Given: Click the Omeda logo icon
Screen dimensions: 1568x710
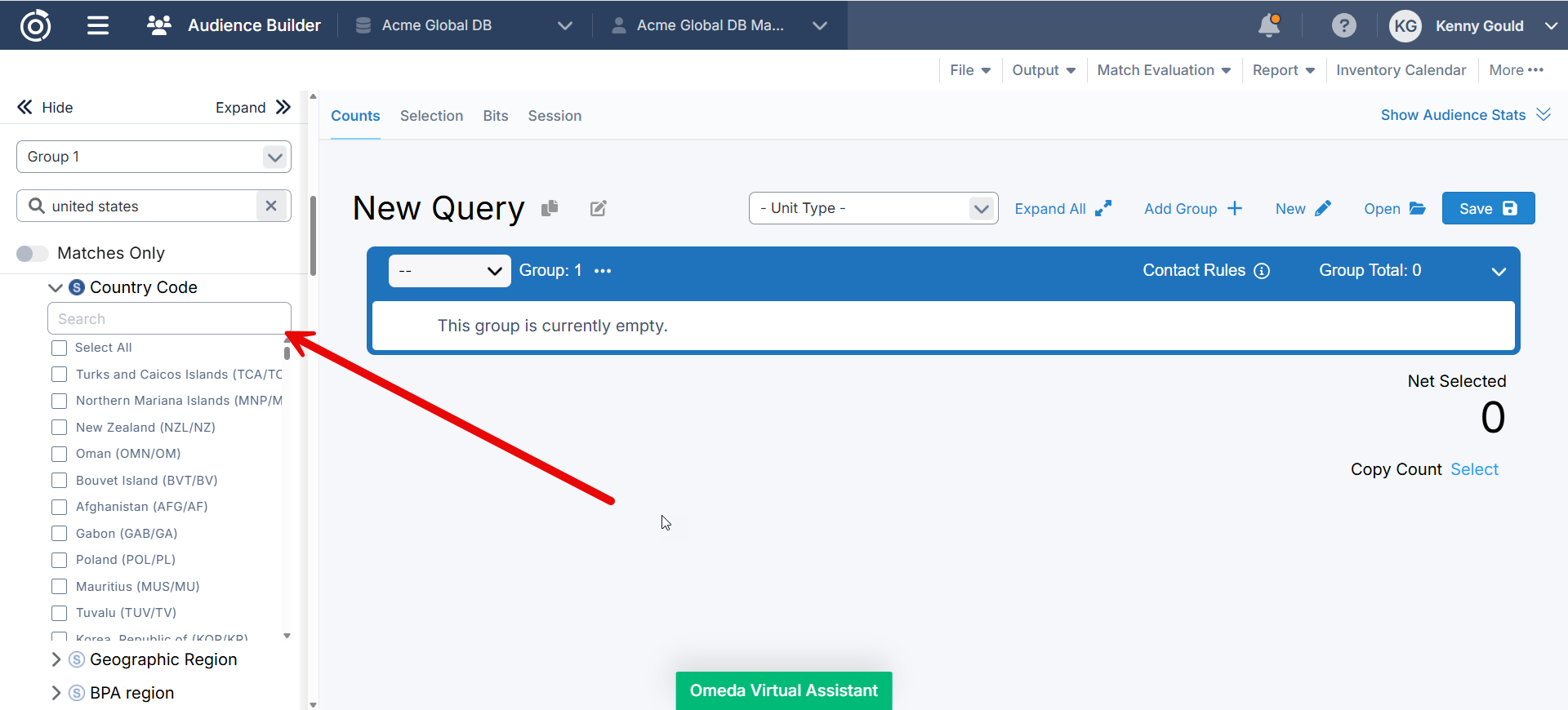Looking at the screenshot, I should (35, 25).
